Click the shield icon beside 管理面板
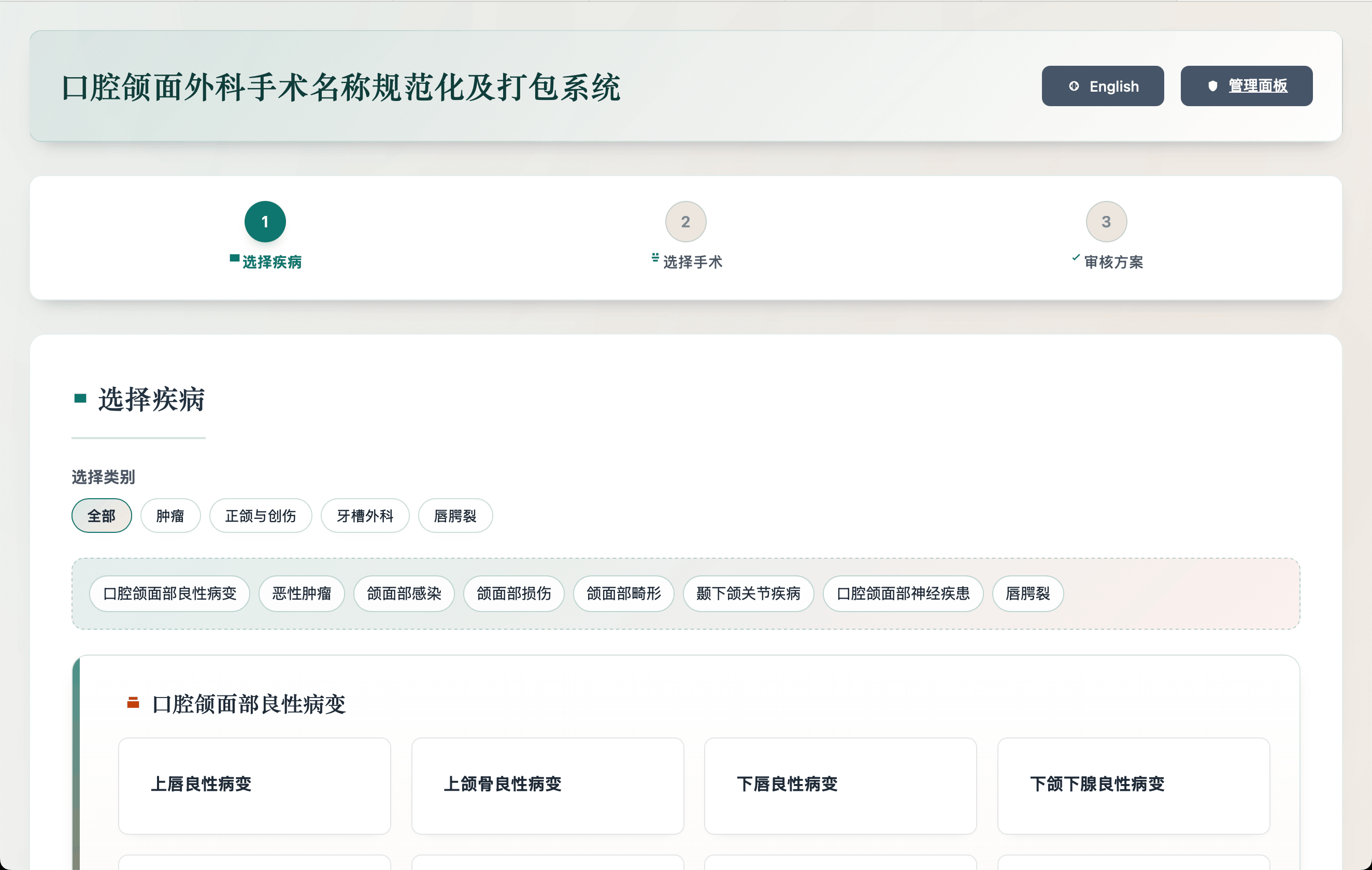 (x=1212, y=86)
